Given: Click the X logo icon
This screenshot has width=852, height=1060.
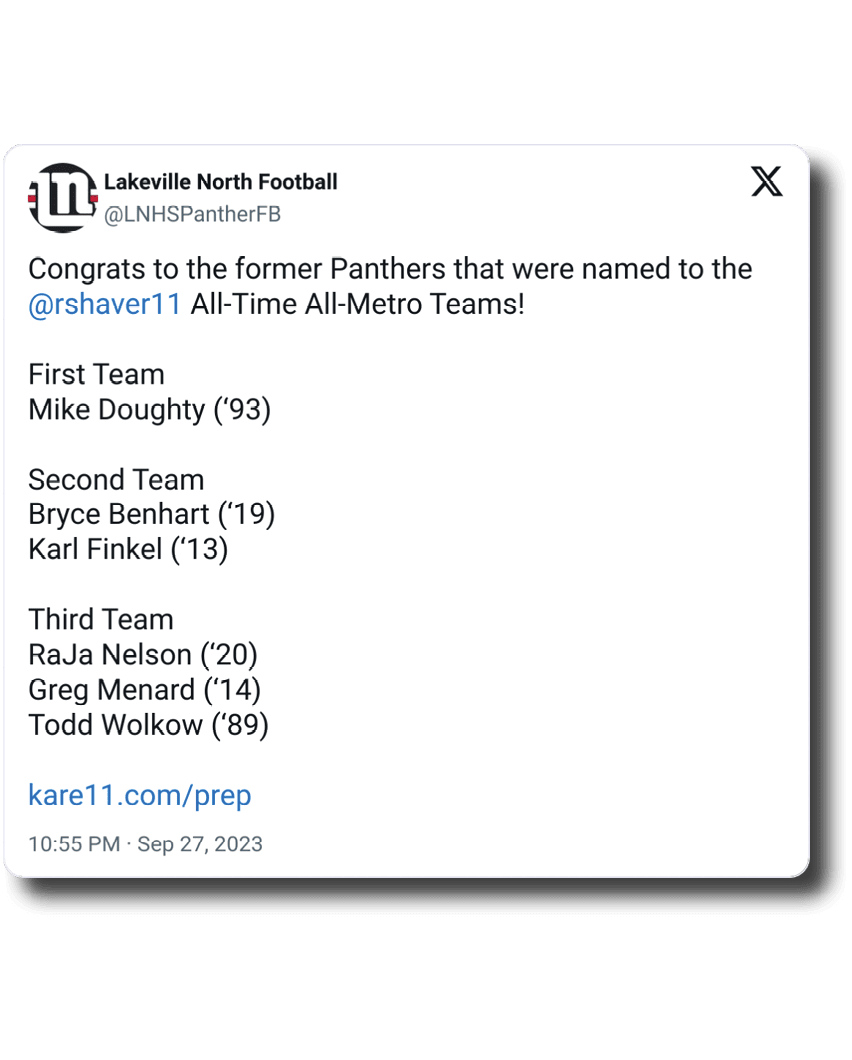Looking at the screenshot, I should pos(767,182).
